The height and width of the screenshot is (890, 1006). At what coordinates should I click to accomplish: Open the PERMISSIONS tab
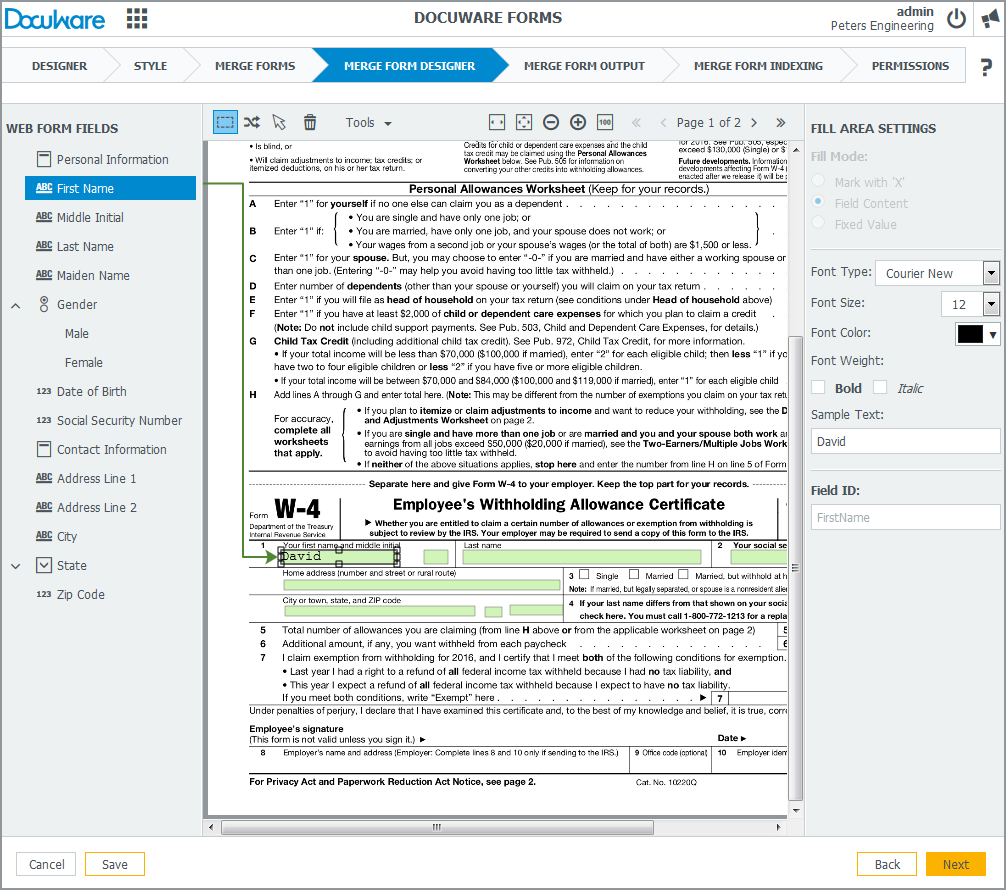tap(910, 65)
